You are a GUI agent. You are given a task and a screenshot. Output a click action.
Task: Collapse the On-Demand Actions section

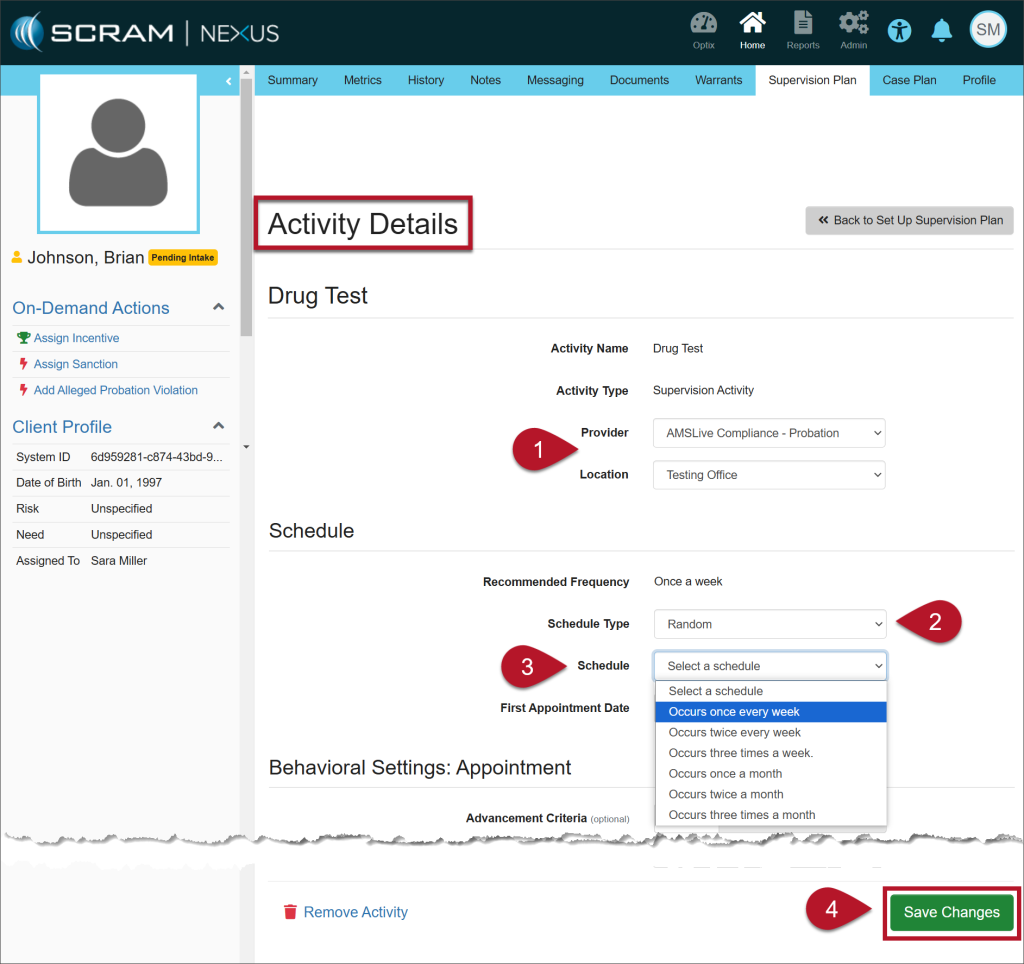(x=219, y=307)
